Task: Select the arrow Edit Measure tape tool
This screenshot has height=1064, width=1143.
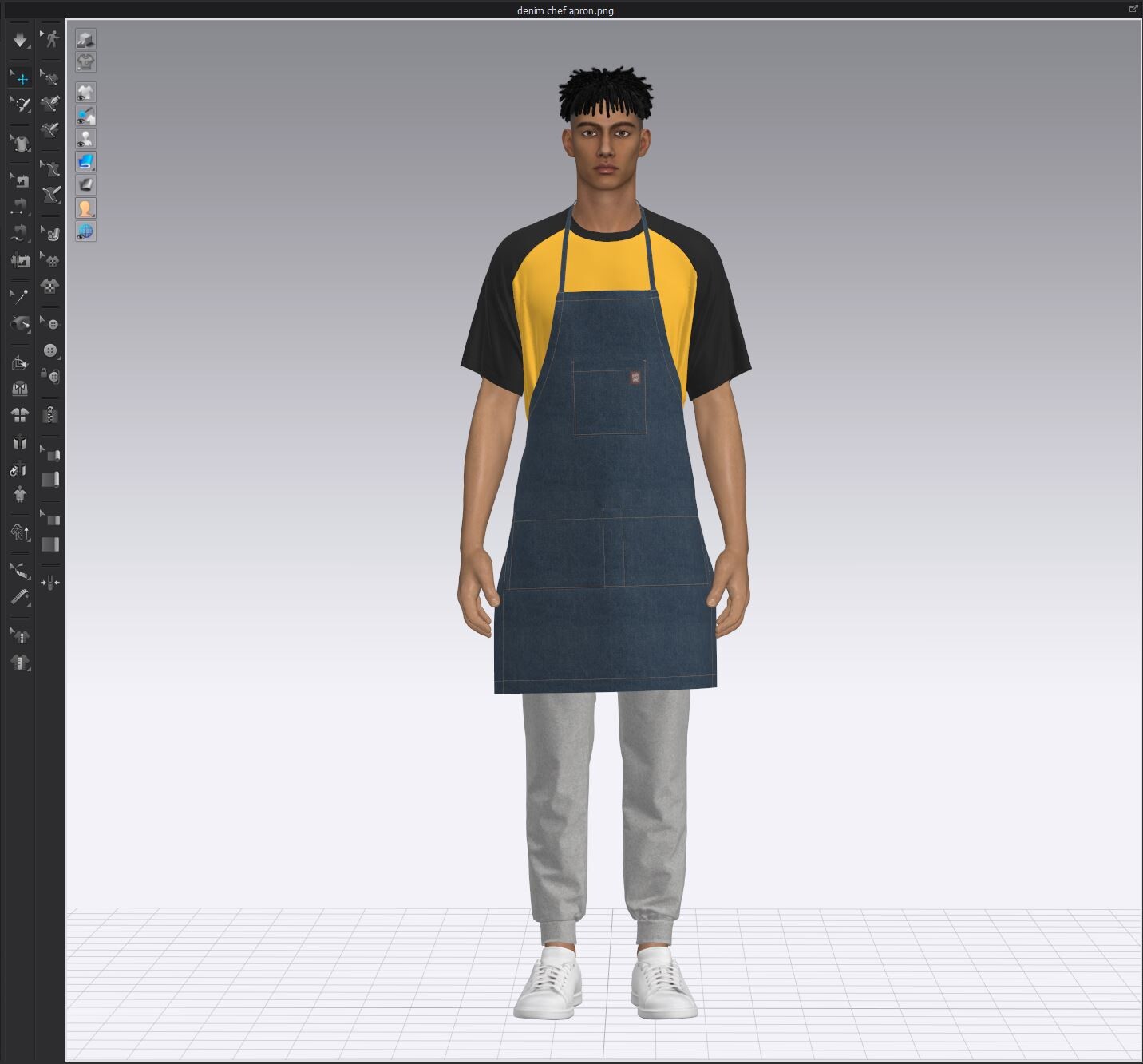Action: (x=20, y=571)
